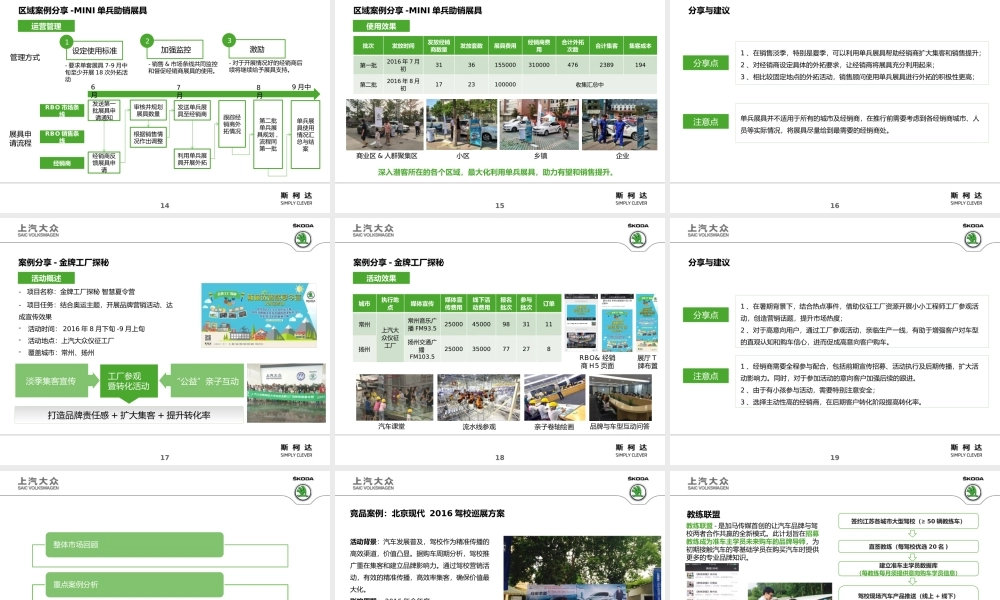Click the 工厂参观暨转化活动 block
Viewport: 1000px width, 600px height.
pyautogui.click(x=129, y=383)
